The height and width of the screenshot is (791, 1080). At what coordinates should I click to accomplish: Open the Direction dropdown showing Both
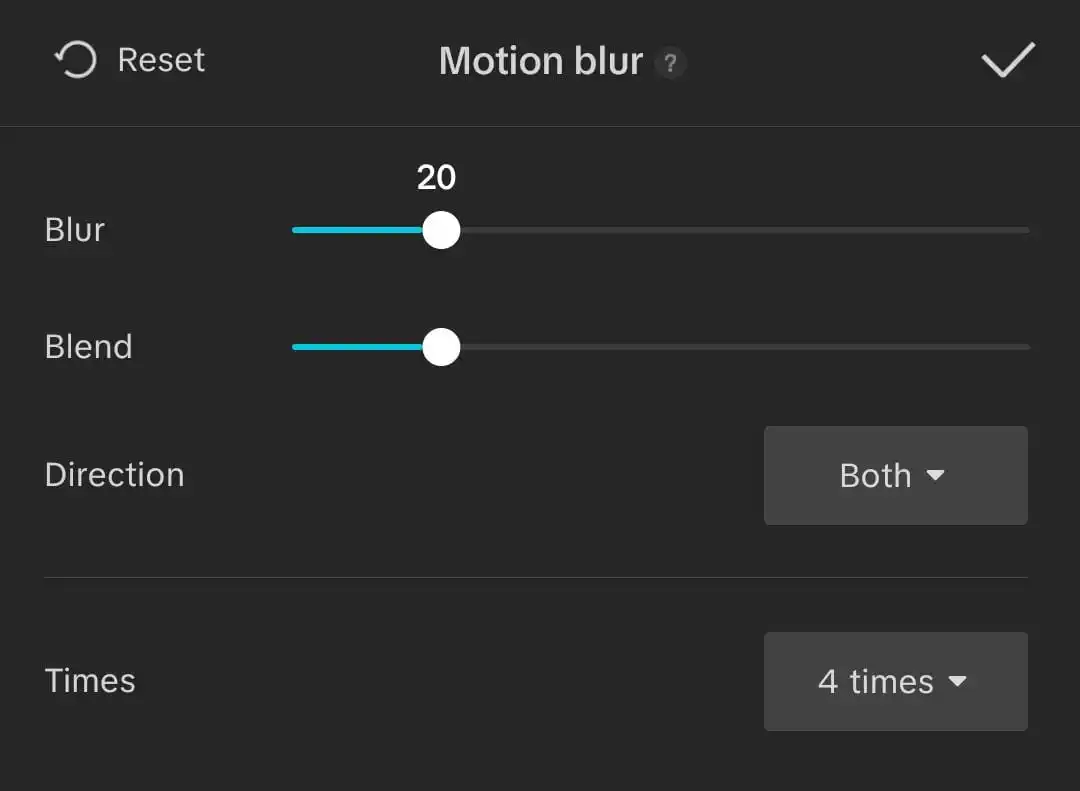click(x=895, y=475)
